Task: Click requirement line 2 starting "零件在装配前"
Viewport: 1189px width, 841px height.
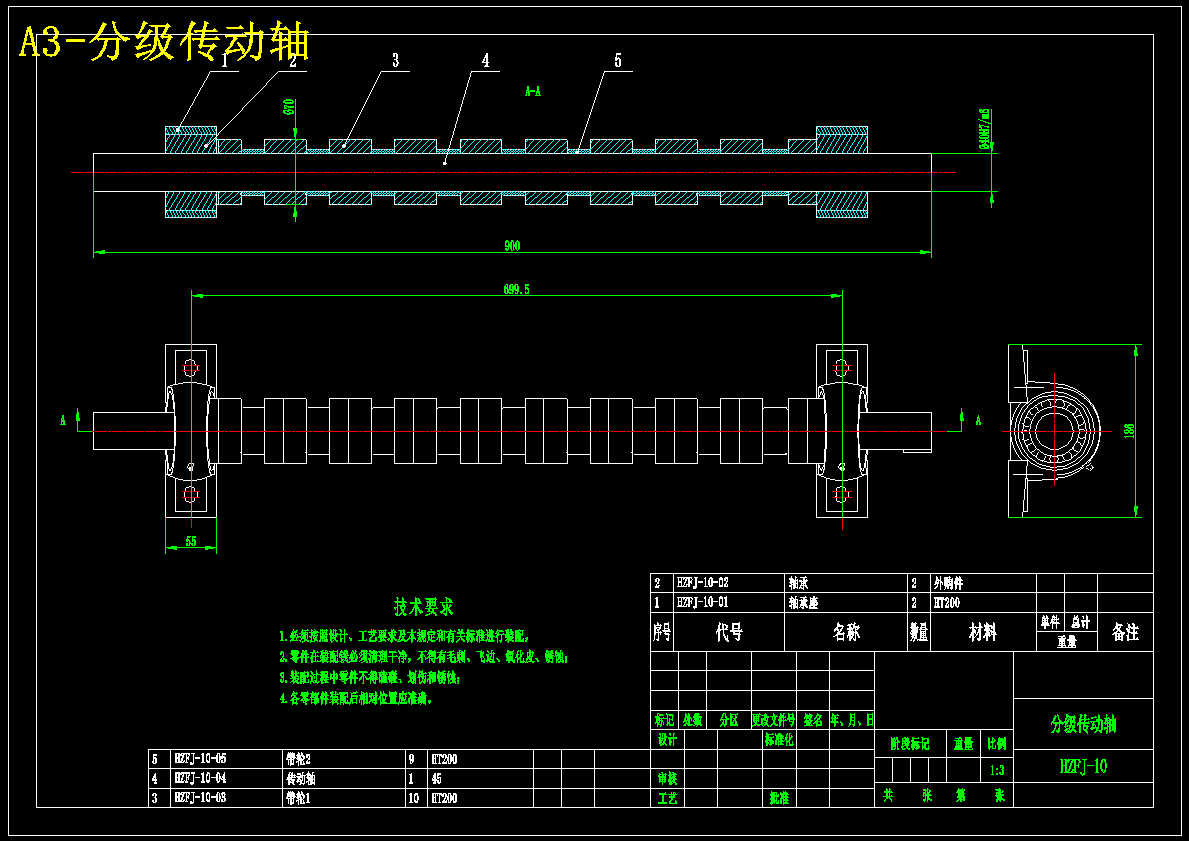Action: click(x=423, y=657)
